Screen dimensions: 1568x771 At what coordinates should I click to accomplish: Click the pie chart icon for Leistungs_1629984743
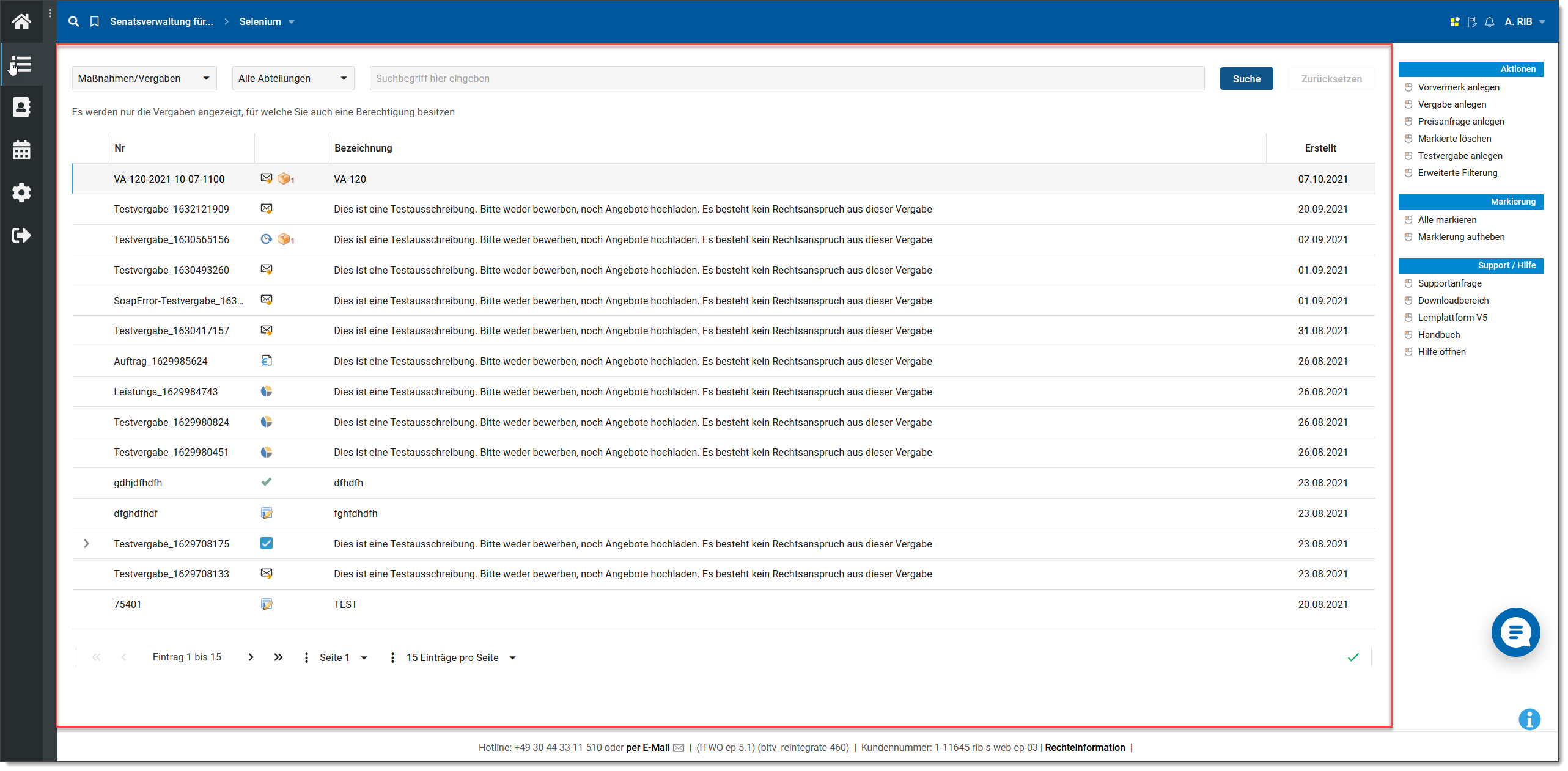[266, 391]
